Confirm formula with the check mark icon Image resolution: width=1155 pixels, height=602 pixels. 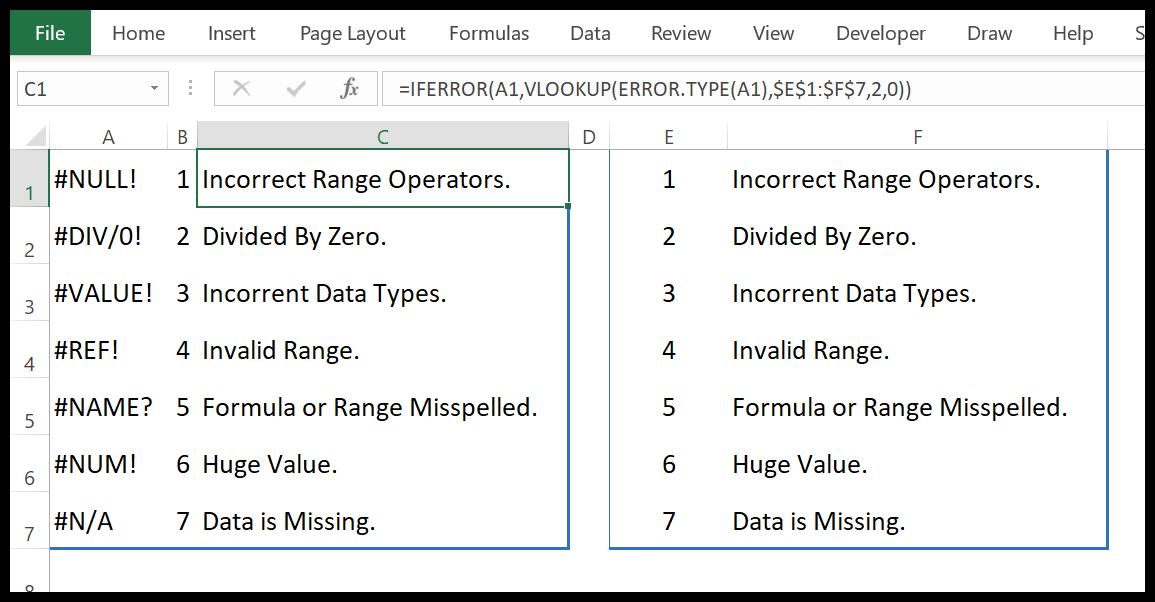point(294,88)
